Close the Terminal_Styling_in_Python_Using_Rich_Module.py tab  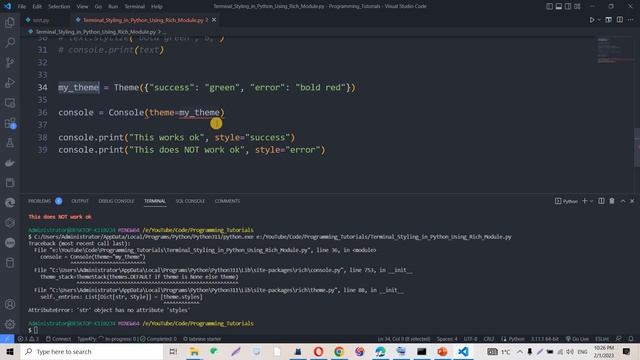[x=214, y=20]
